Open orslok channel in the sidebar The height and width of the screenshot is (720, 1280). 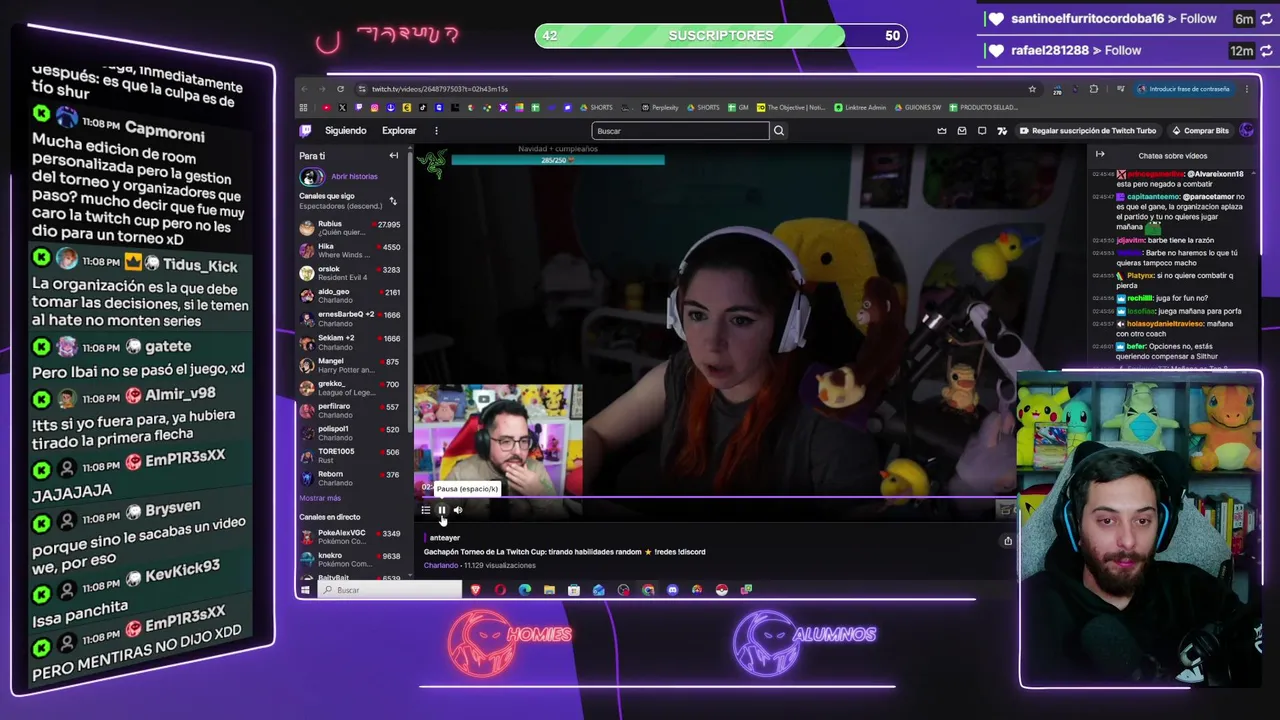(x=350, y=273)
